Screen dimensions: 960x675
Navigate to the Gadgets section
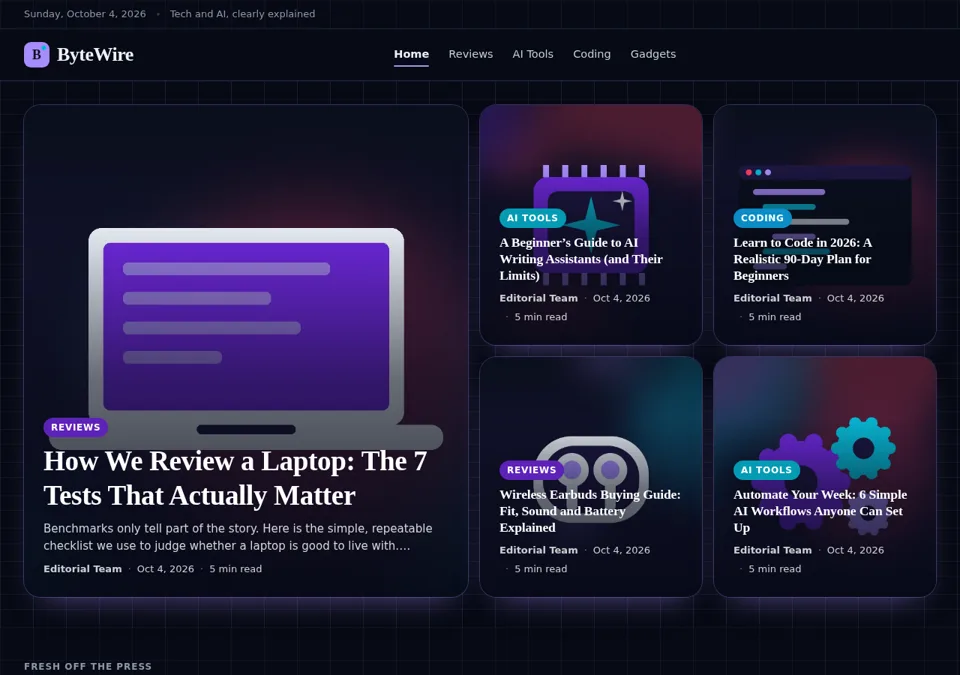click(x=653, y=54)
